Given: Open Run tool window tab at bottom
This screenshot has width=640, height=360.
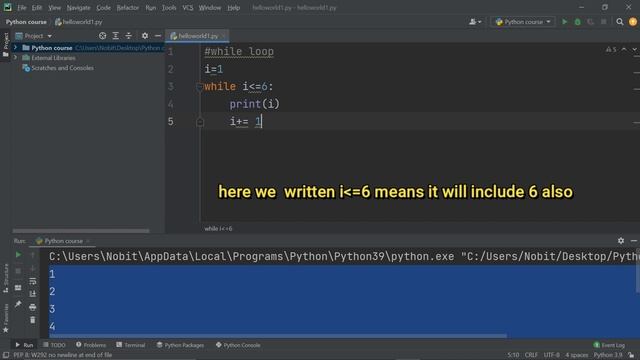Looking at the screenshot, I should 24,345.
